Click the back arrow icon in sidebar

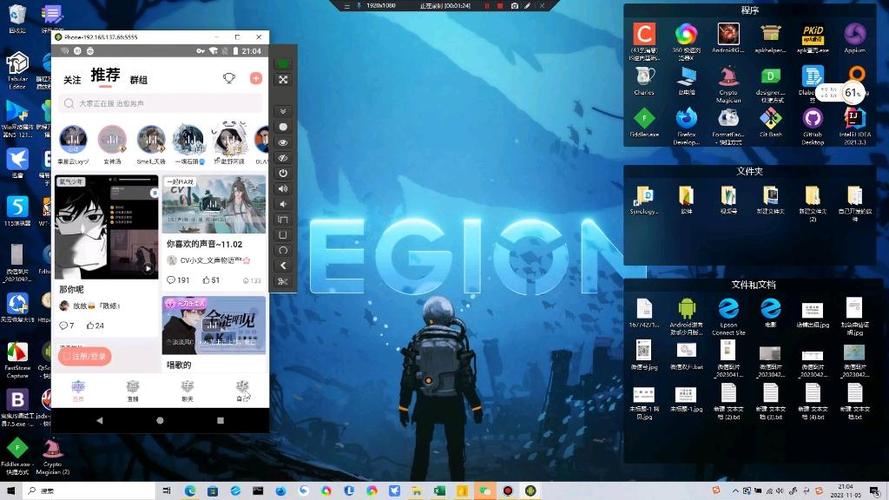(283, 265)
